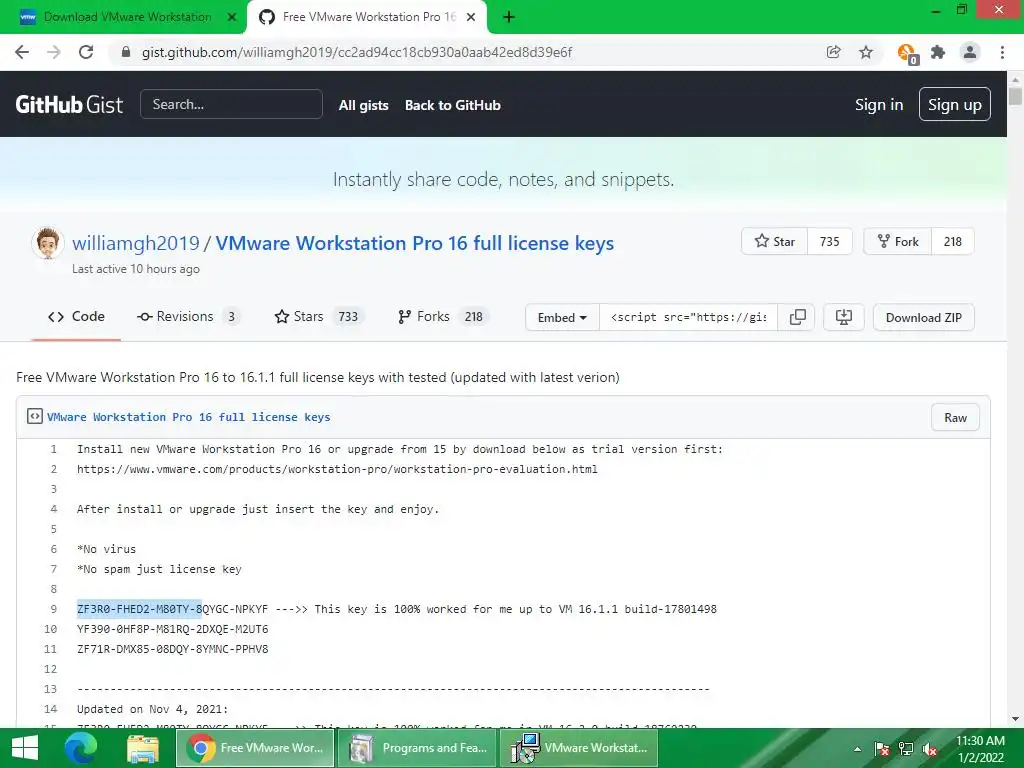1024x768 pixels.
Task: Go Back to GitHub
Action: [x=453, y=105]
